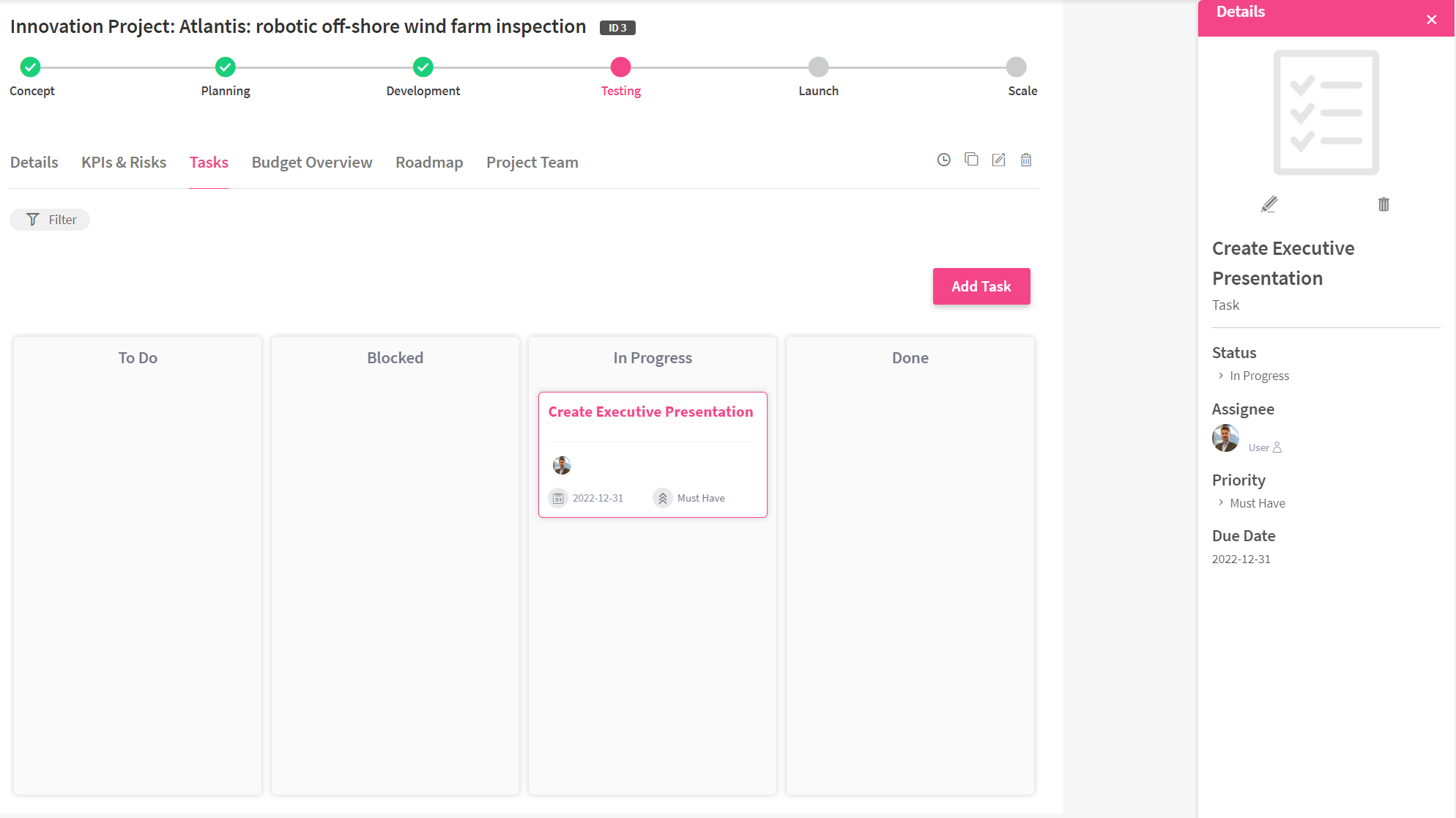Select the Launch stage marker
Viewport: 1456px width, 818px height.
[x=818, y=67]
